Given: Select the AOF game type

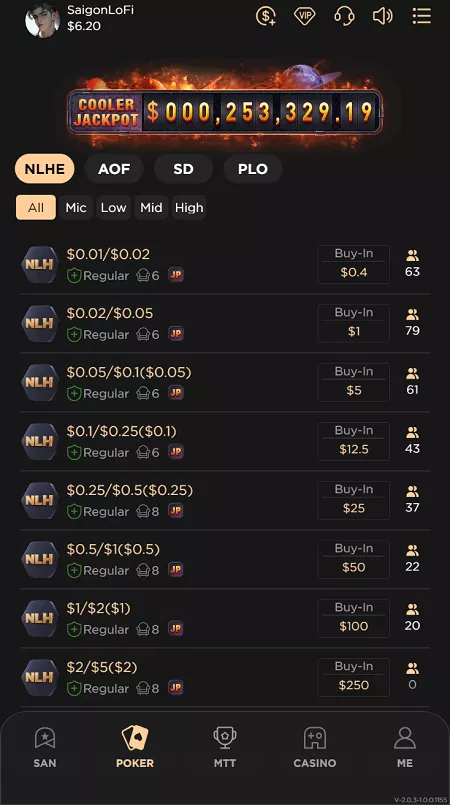Looking at the screenshot, I should tap(114, 169).
